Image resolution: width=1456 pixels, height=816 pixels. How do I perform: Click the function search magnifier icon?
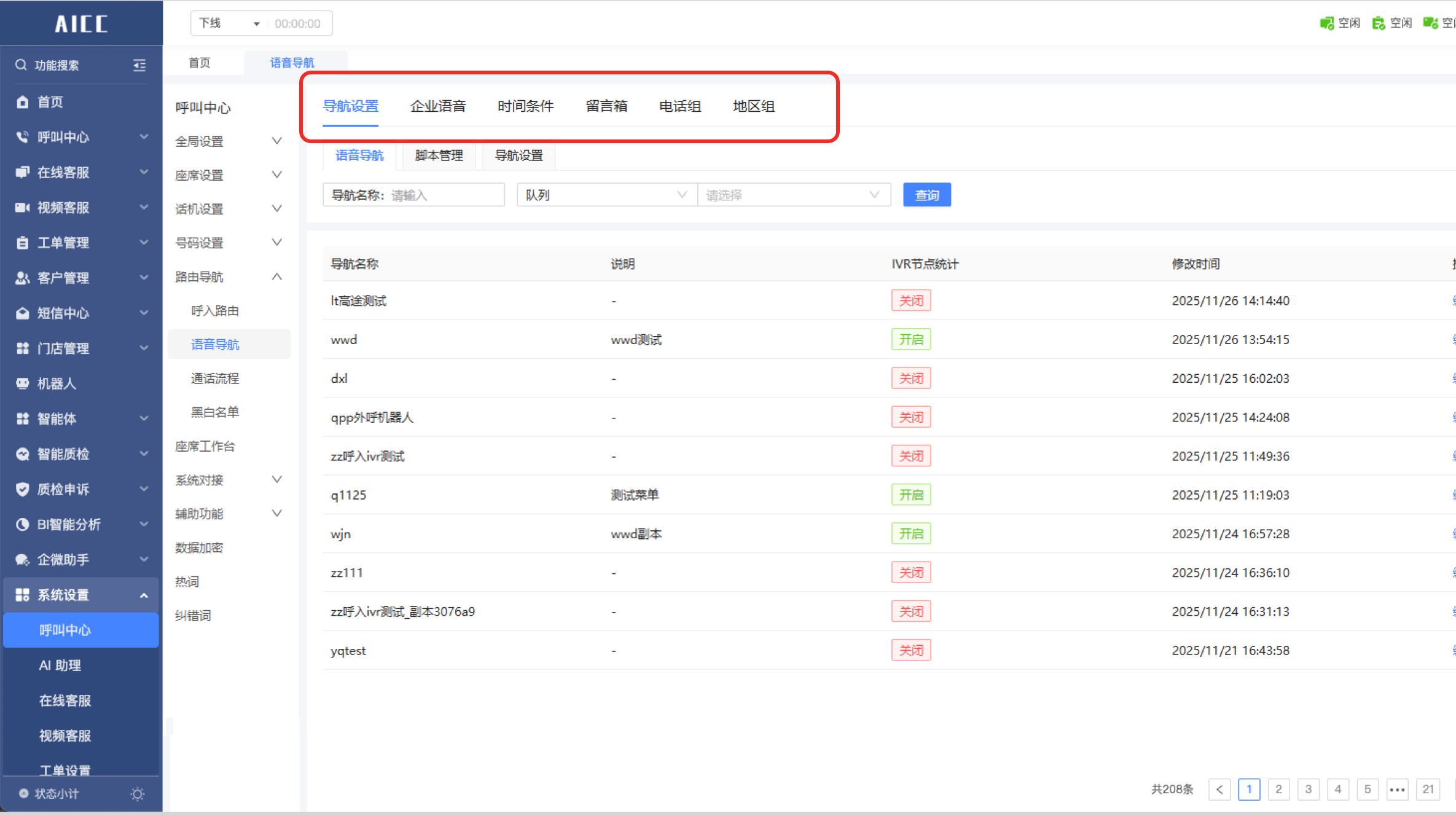(x=21, y=65)
